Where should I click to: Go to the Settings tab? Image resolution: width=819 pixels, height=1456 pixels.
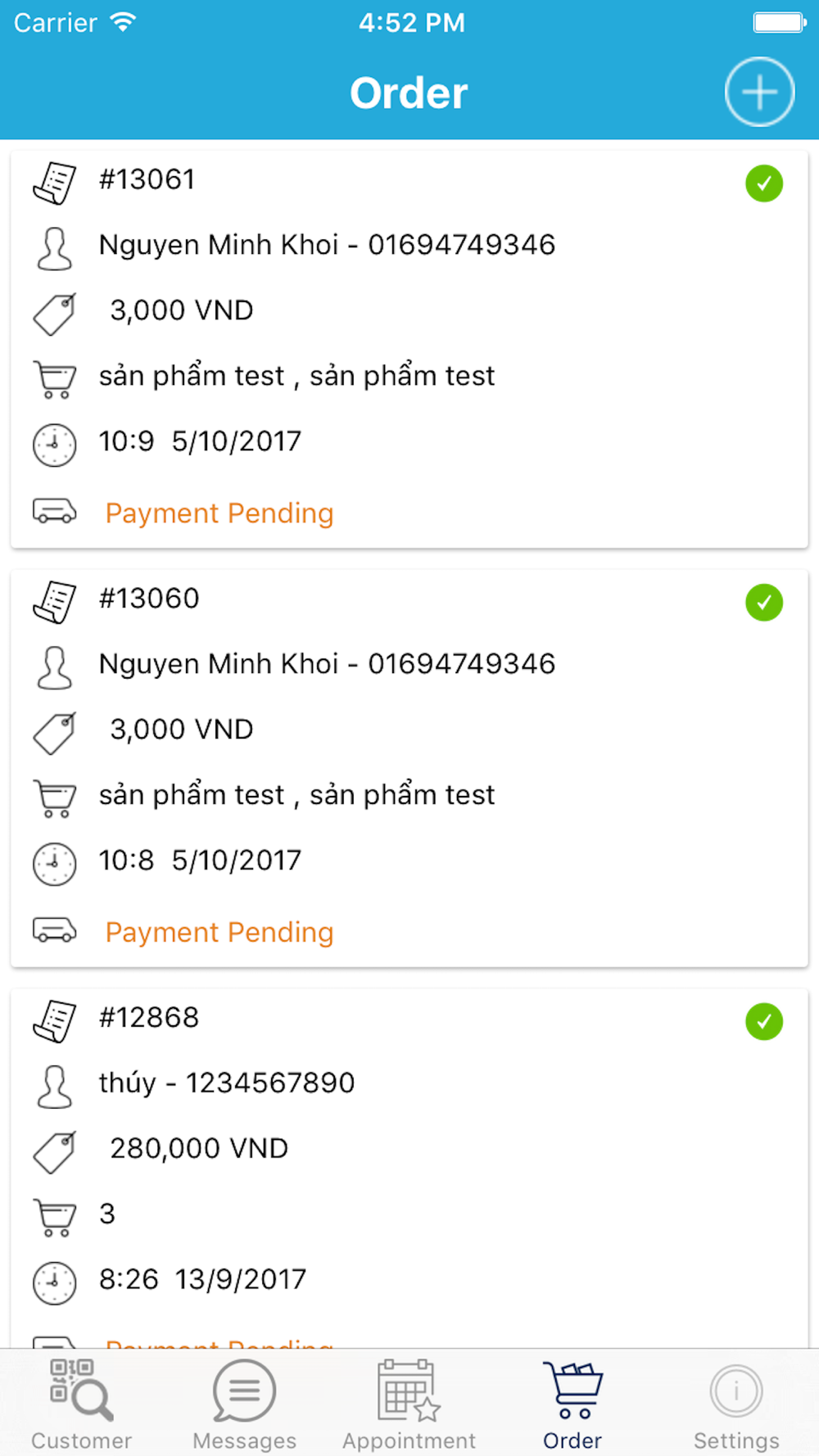736,1404
